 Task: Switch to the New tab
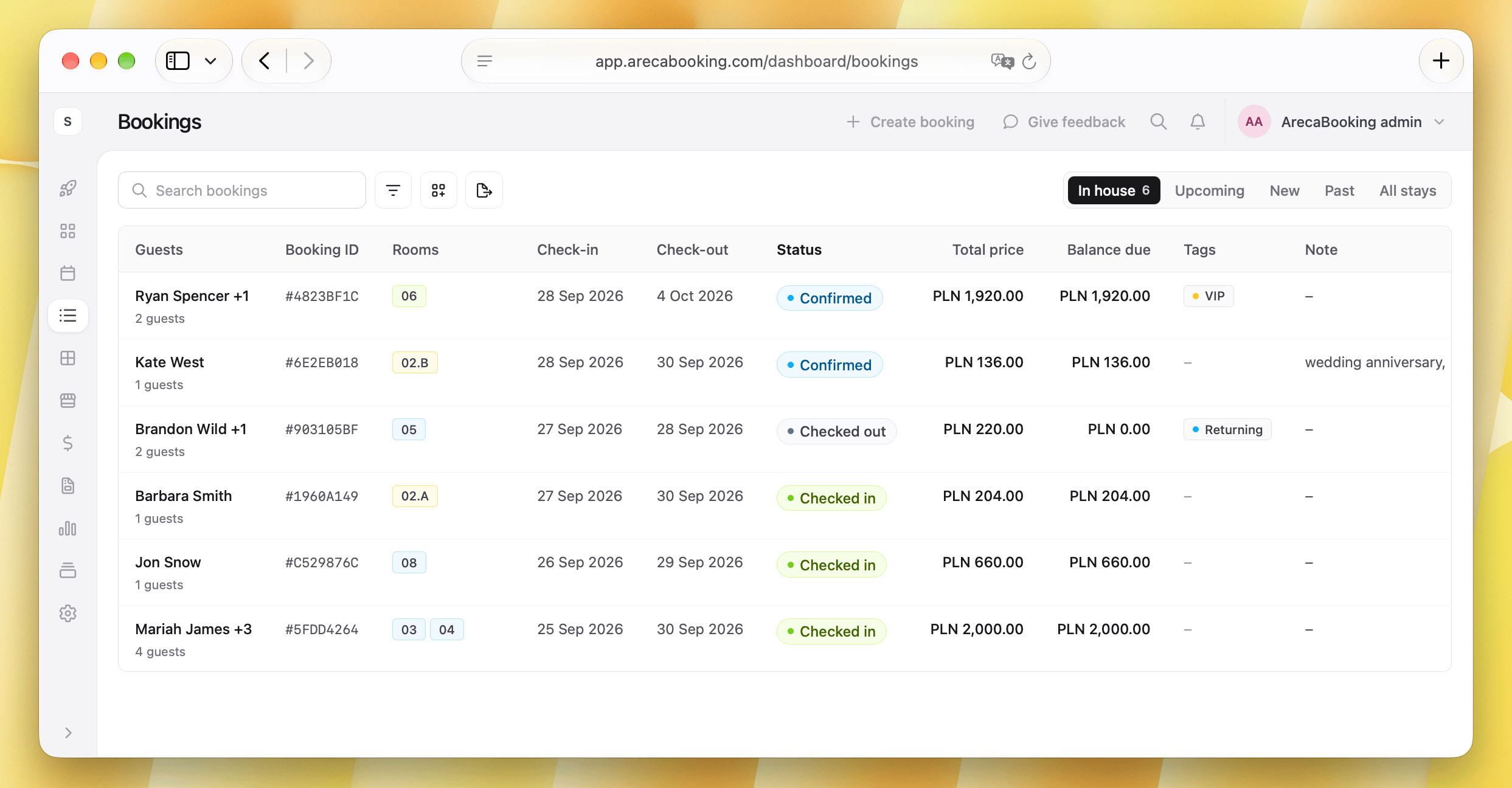pos(1285,190)
